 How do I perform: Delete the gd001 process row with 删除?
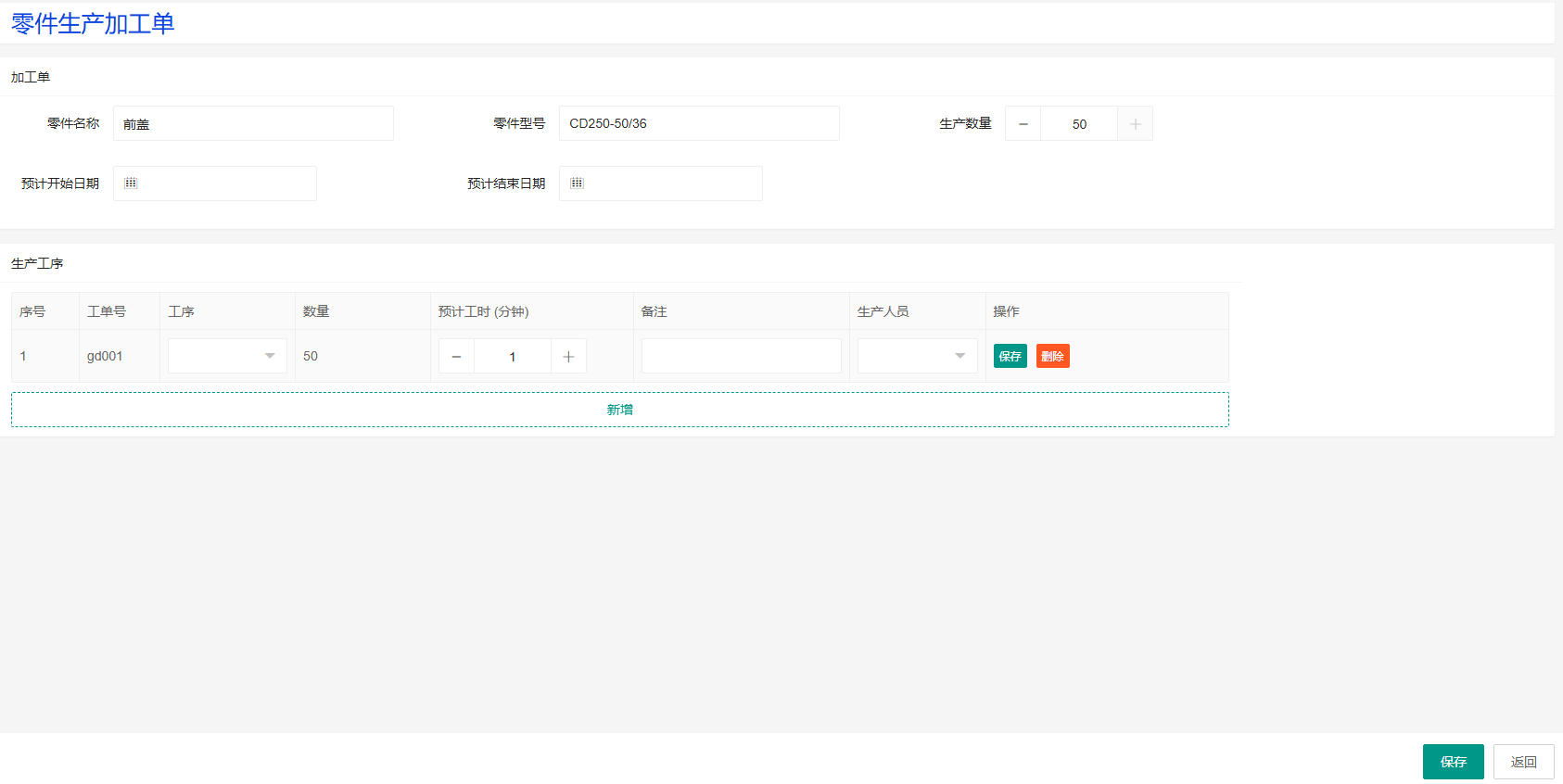(x=1053, y=356)
